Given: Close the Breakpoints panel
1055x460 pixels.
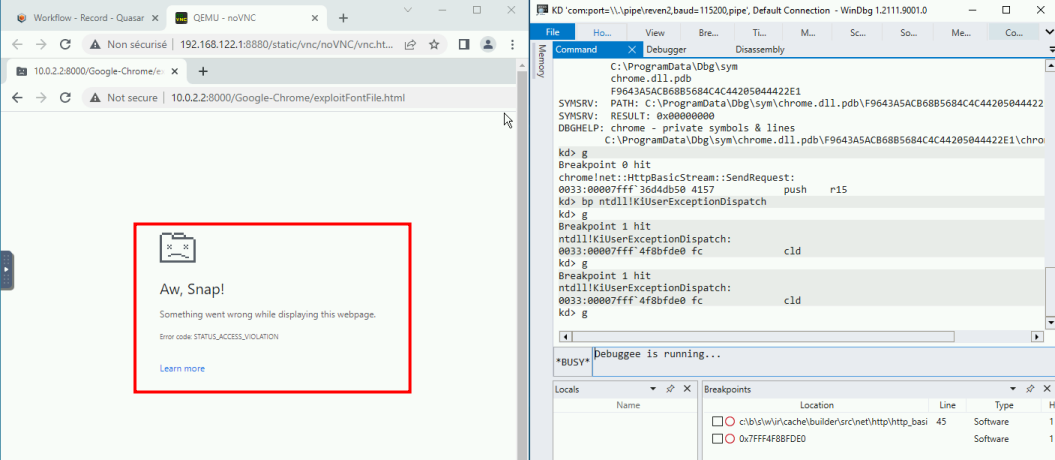Looking at the screenshot, I should 1047,389.
